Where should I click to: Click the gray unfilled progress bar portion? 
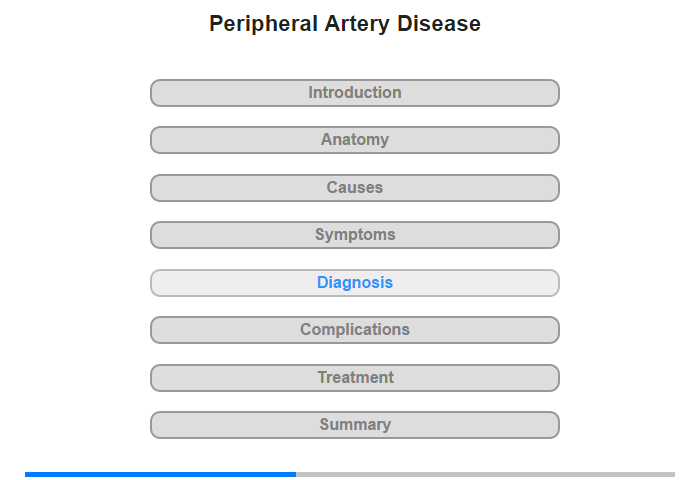click(x=485, y=474)
